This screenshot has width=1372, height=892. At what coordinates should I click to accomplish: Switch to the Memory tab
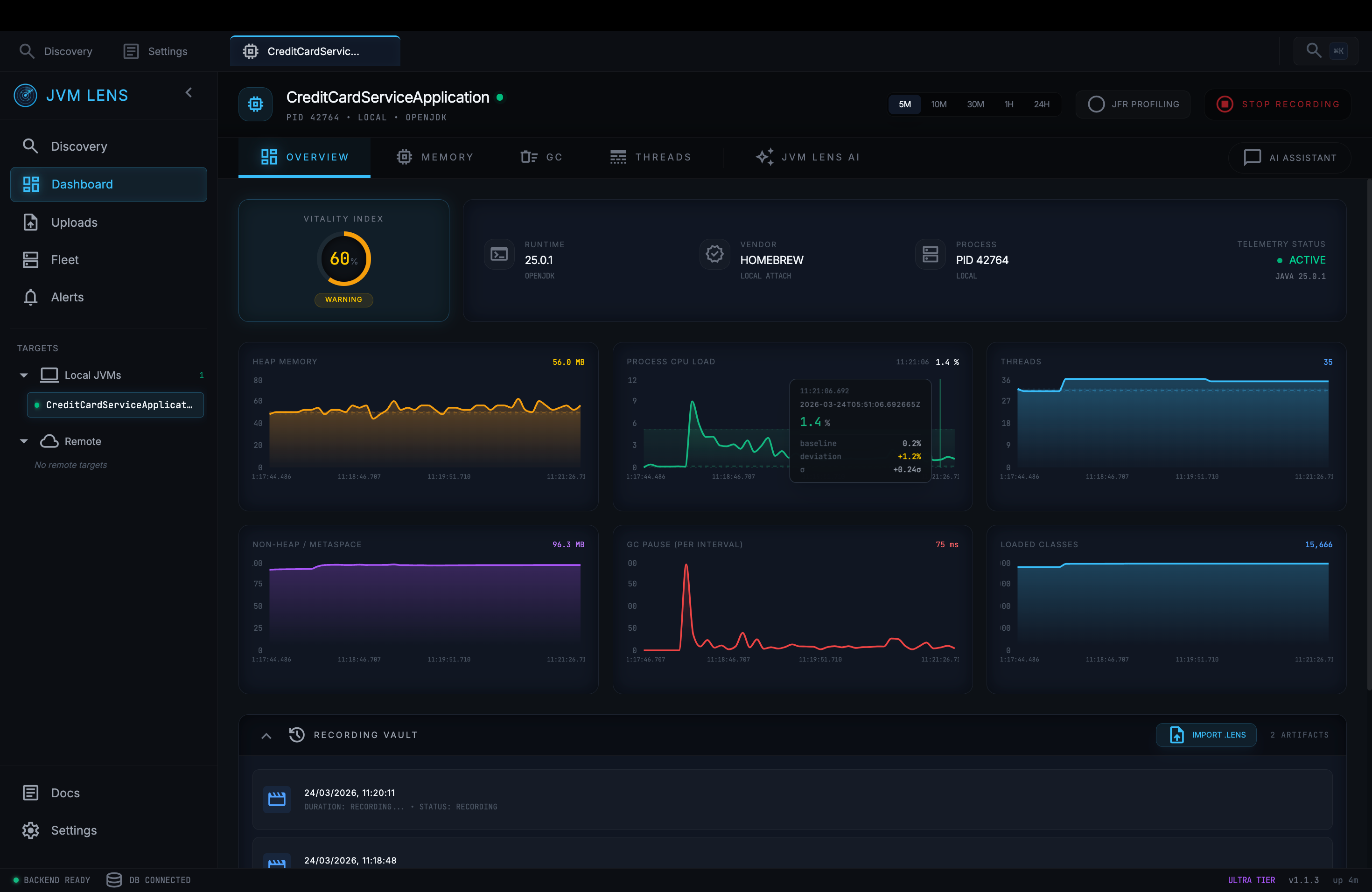[x=435, y=157]
